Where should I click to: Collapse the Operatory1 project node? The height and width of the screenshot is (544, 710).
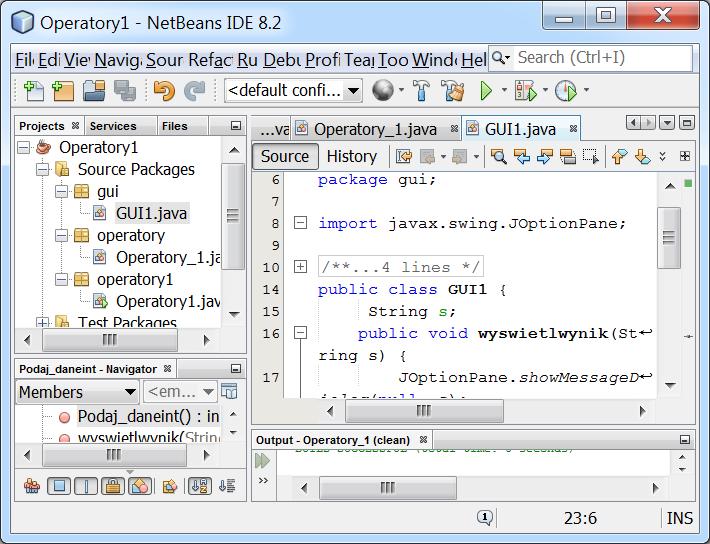(24, 148)
